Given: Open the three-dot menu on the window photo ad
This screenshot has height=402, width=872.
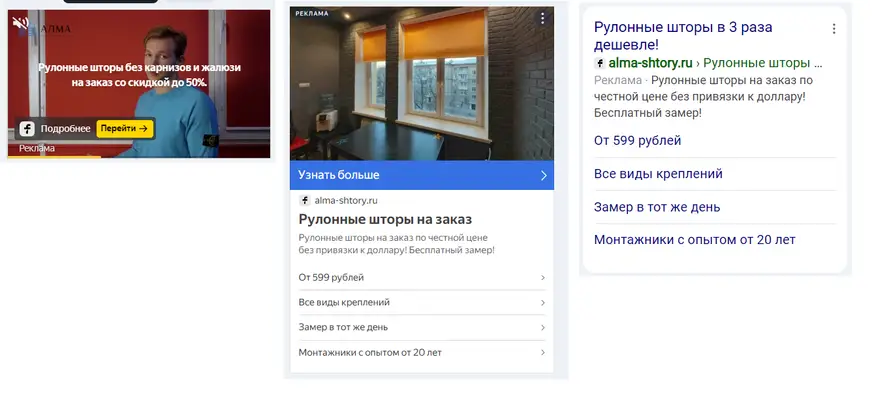Looking at the screenshot, I should (542, 18).
